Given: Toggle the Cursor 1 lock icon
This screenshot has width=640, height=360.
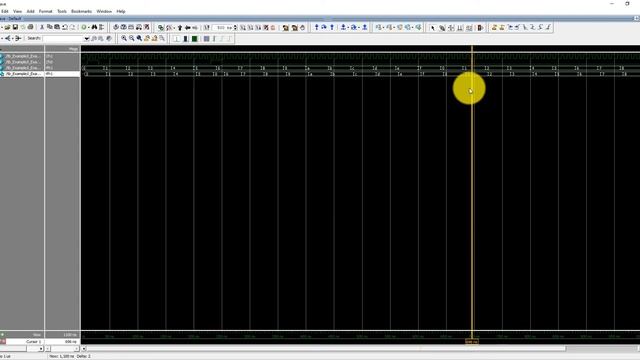Looking at the screenshot, I should point(2,341).
